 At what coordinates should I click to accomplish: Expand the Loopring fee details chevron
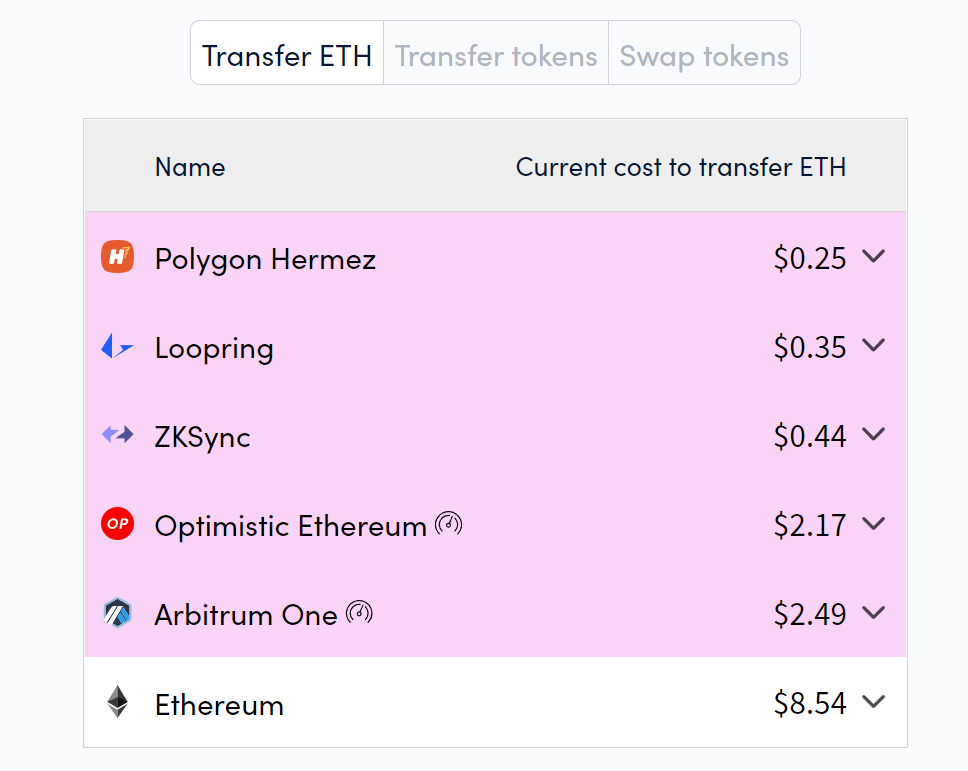click(874, 345)
